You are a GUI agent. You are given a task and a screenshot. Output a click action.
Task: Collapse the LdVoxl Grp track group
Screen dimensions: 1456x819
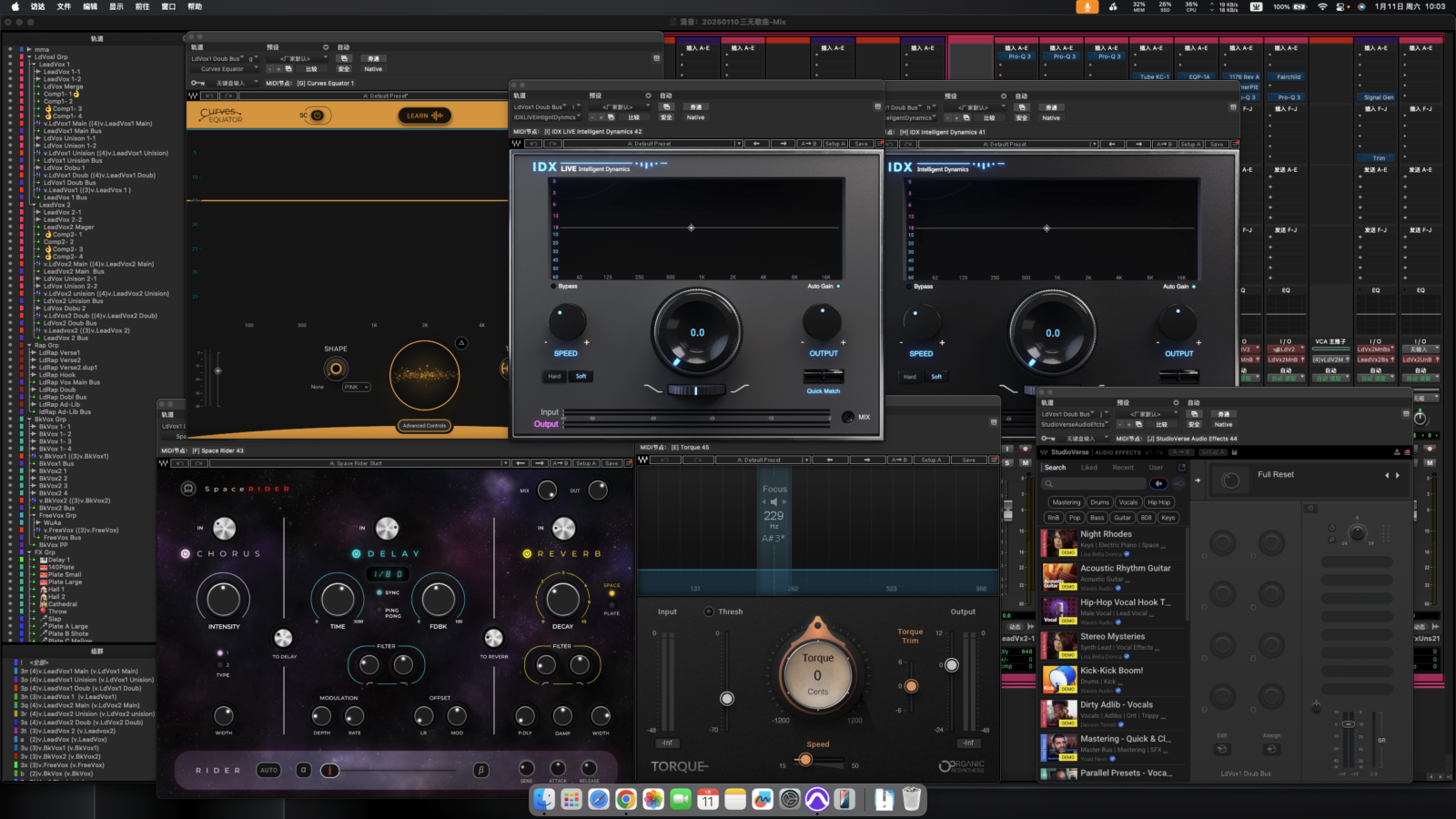[30, 56]
